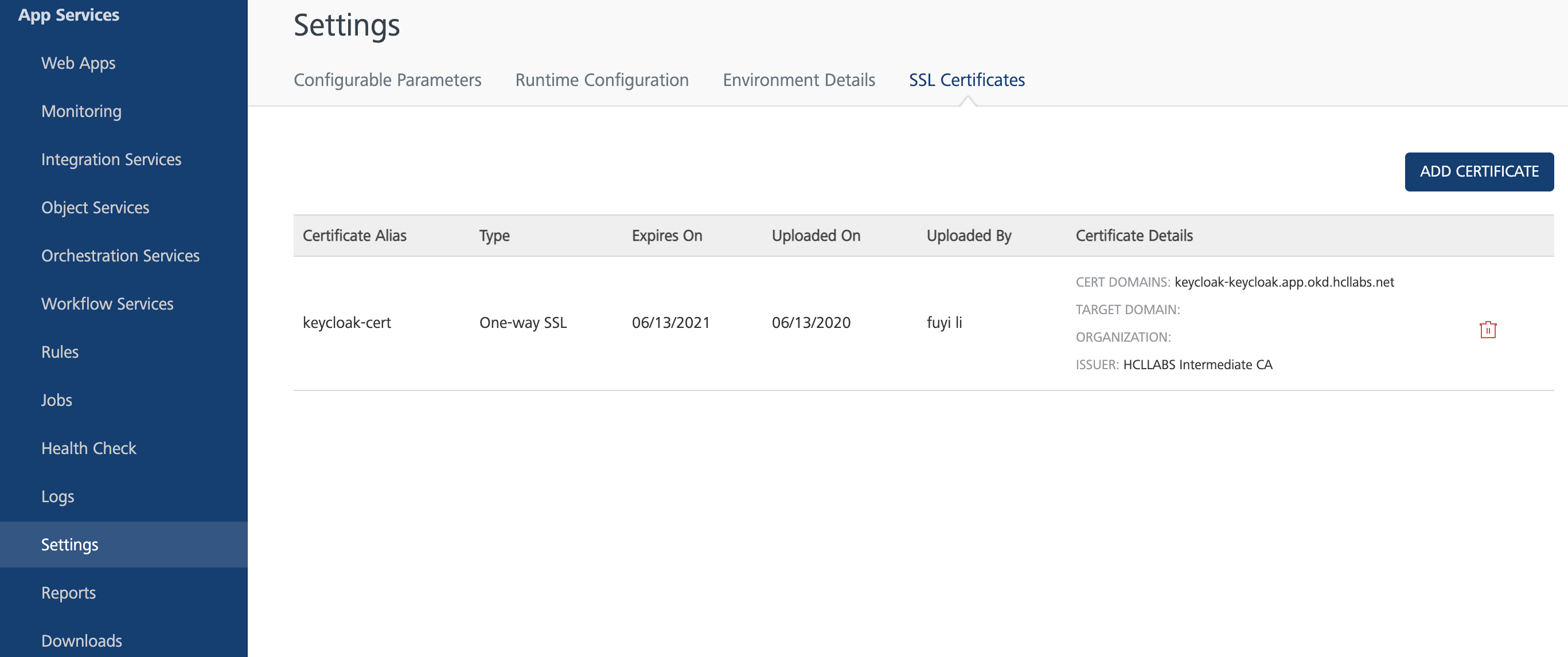Select Workflow Services in sidebar
This screenshot has width=1568, height=657.
[x=107, y=303]
